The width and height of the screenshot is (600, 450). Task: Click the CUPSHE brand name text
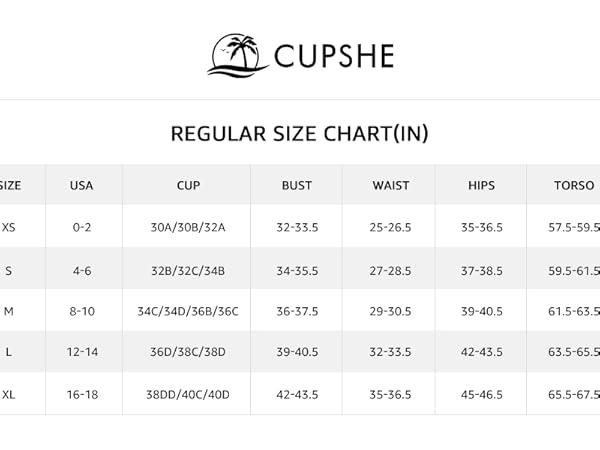tap(334, 56)
